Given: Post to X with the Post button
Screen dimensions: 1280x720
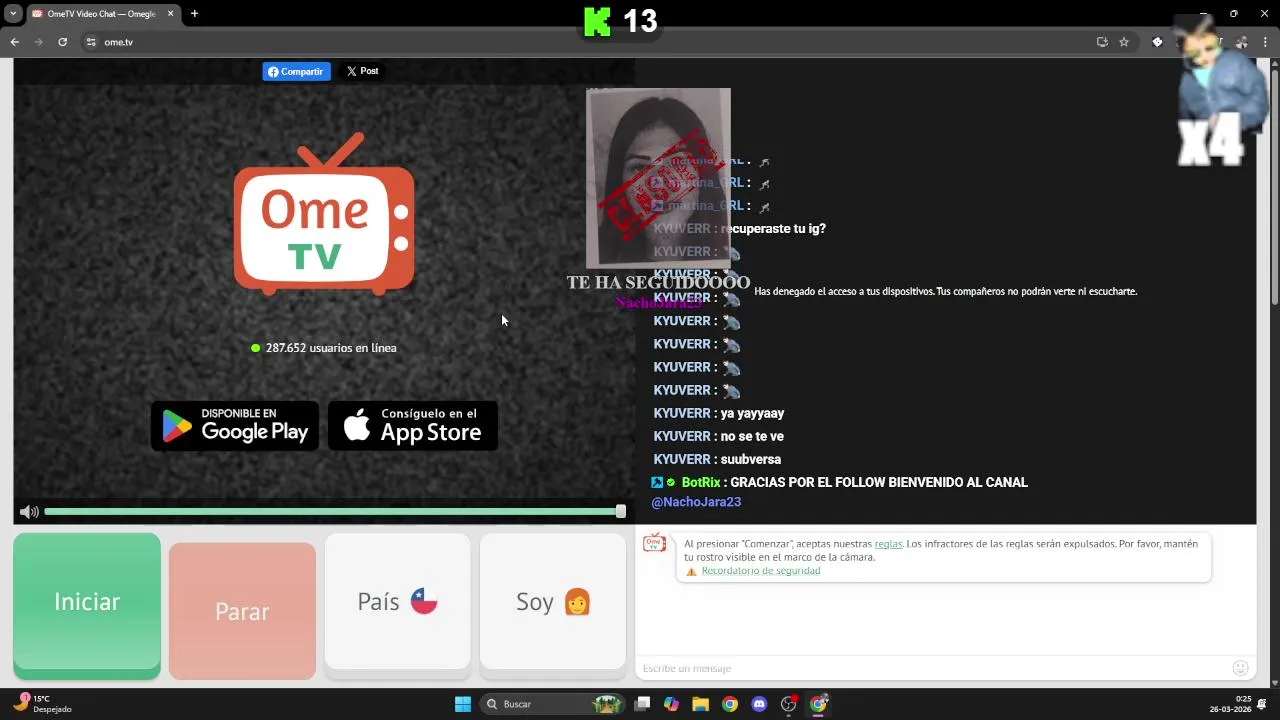Looking at the screenshot, I should (362, 71).
